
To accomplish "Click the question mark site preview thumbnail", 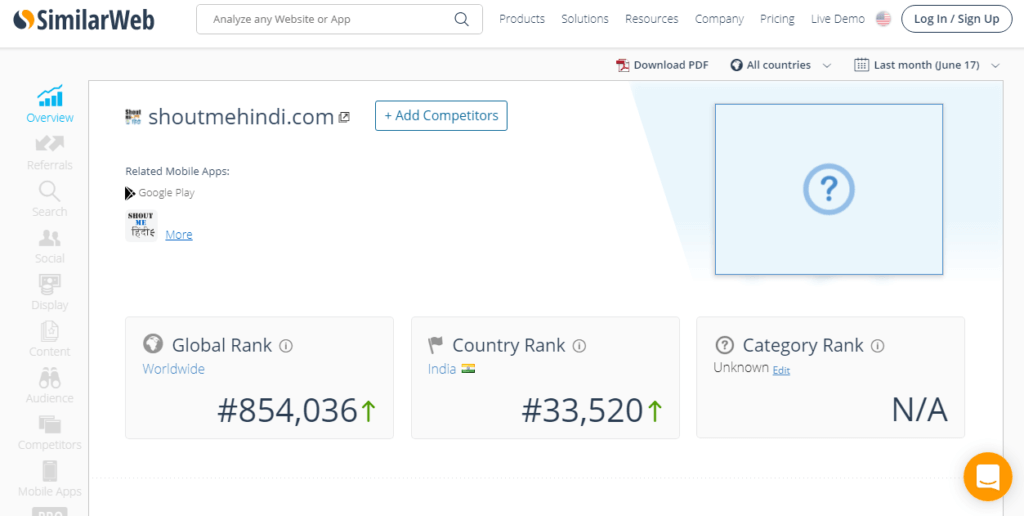I will pyautogui.click(x=829, y=189).
